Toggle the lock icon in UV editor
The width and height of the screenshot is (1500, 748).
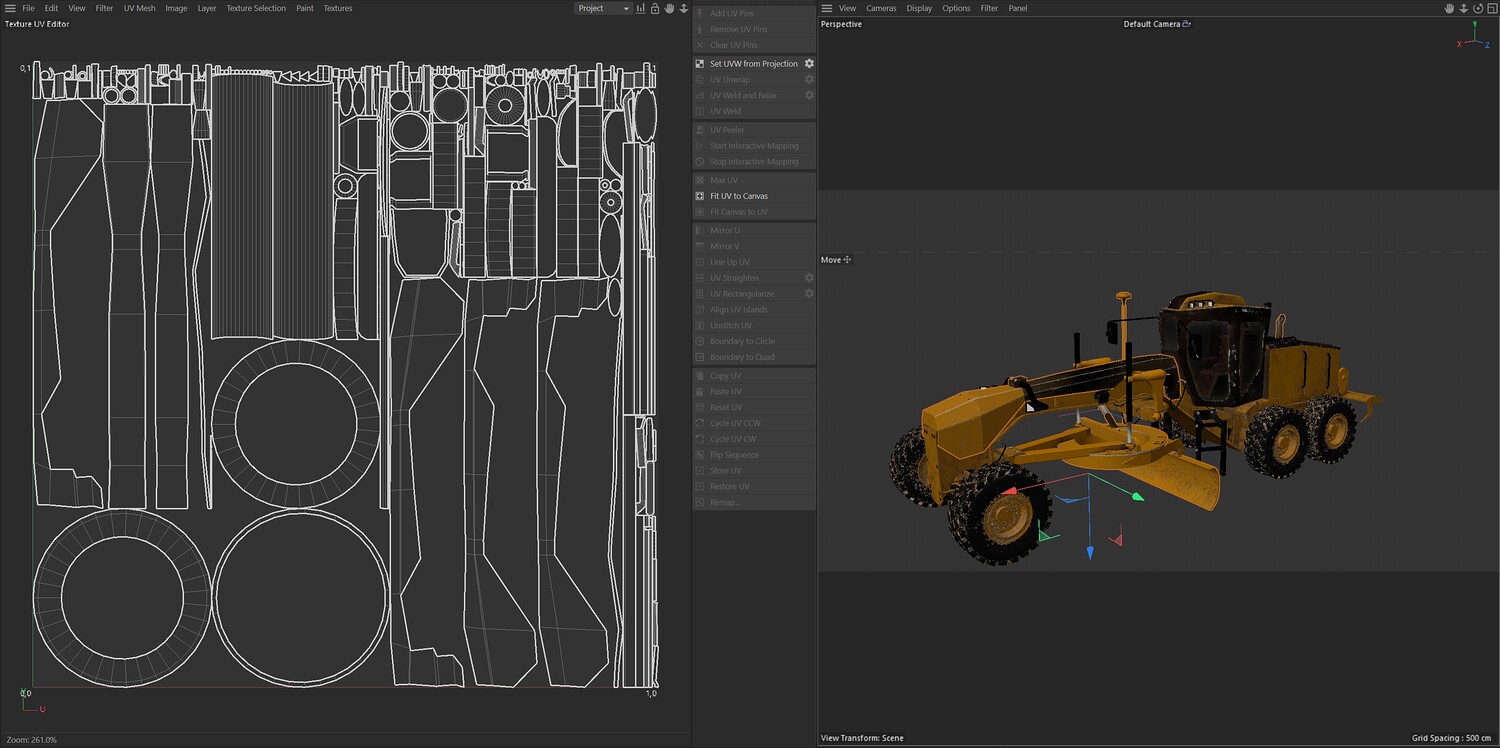point(655,8)
